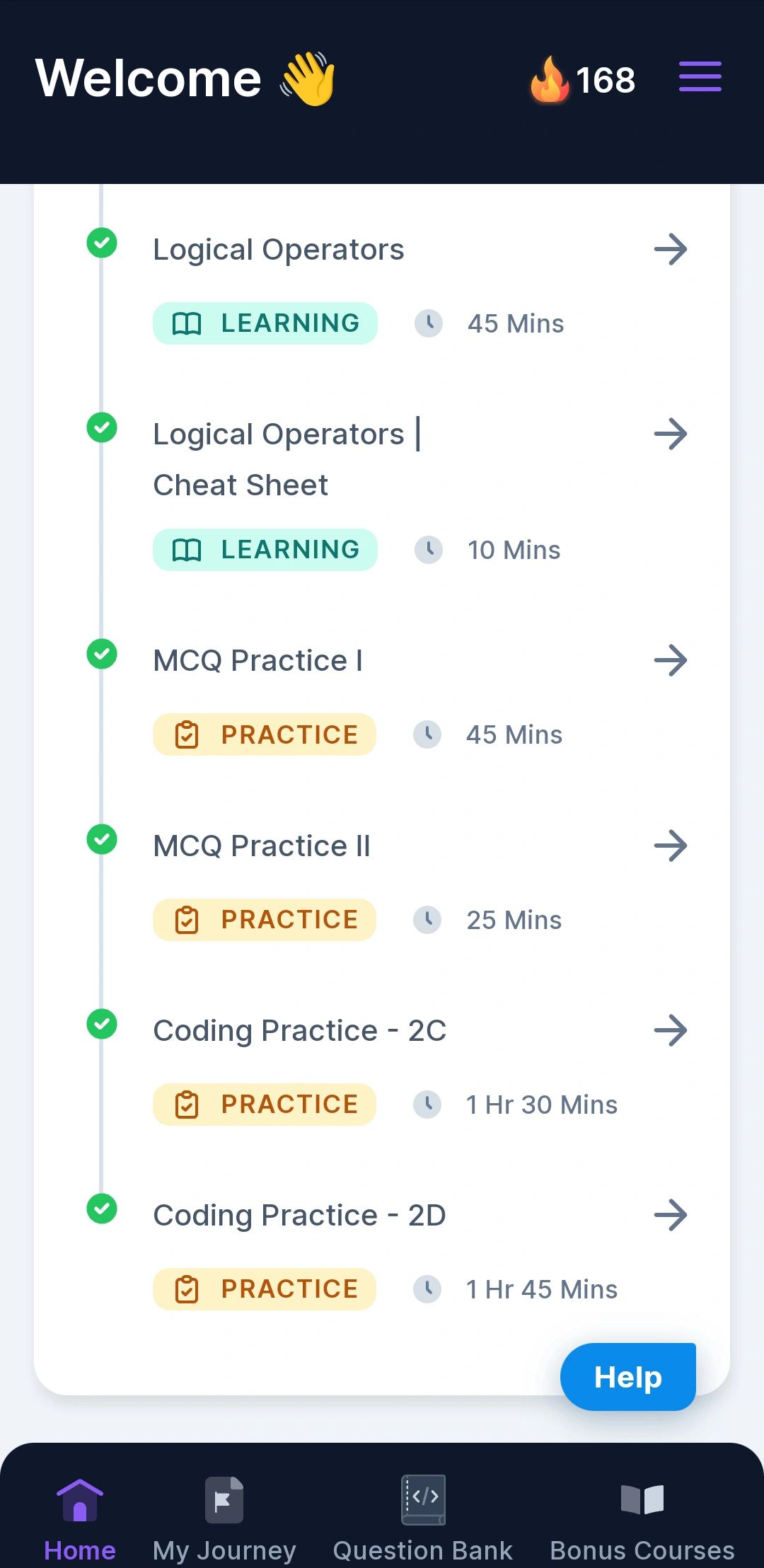
Task: Click the LEARNING badge under Logical Operators
Action: coord(265,323)
